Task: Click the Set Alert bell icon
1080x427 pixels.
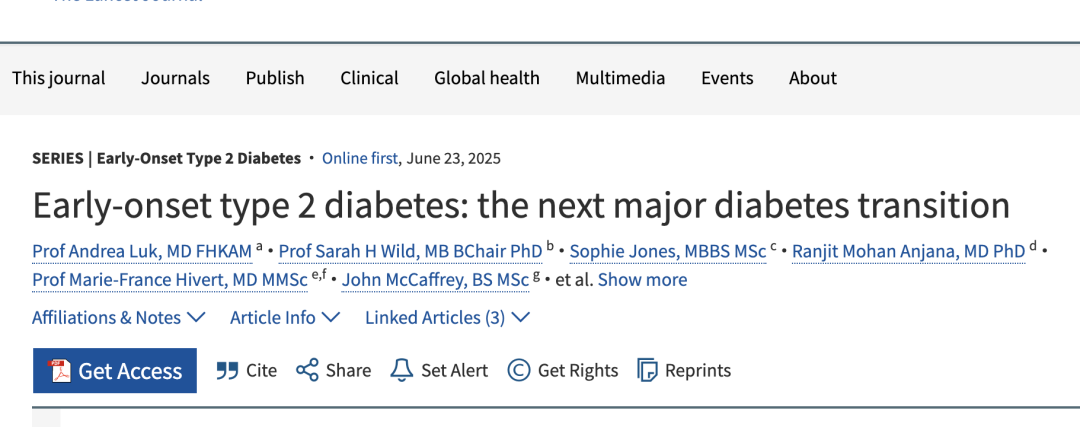Action: (402, 371)
